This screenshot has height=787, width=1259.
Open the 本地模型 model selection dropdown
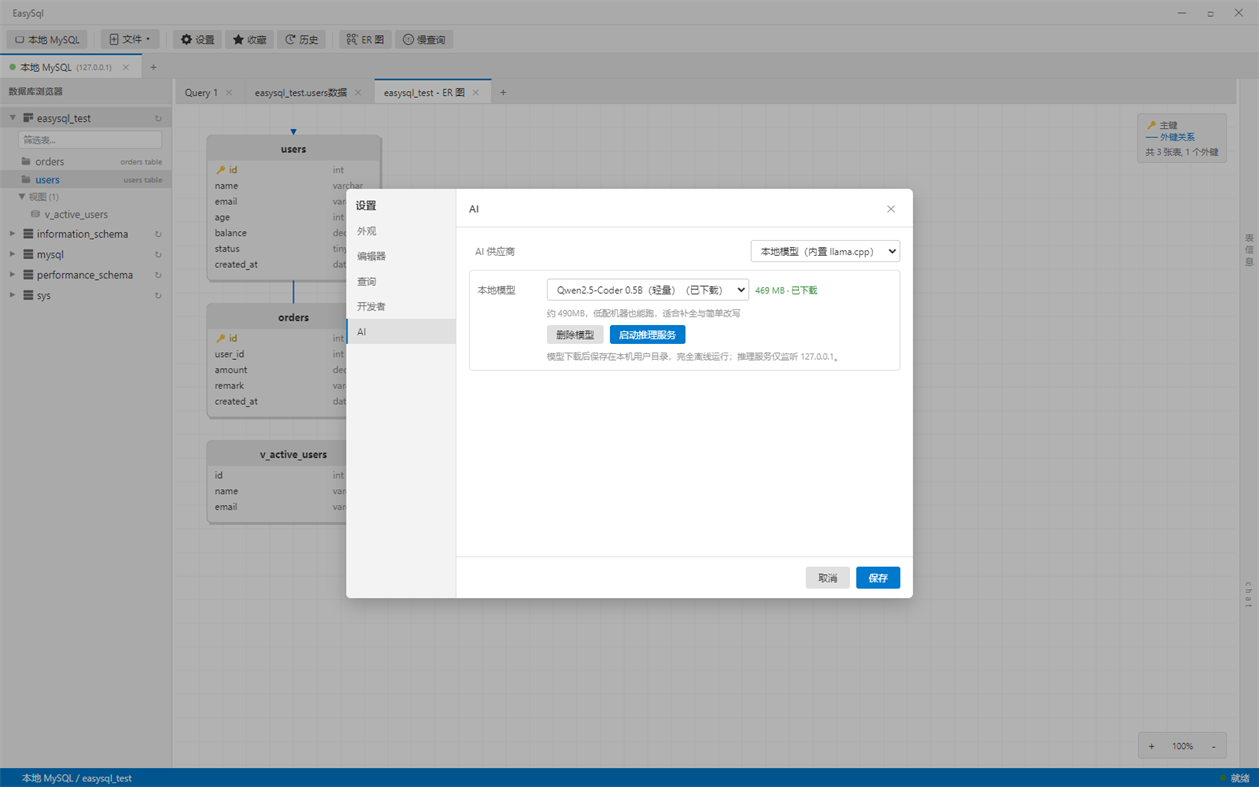pyautogui.click(x=647, y=290)
